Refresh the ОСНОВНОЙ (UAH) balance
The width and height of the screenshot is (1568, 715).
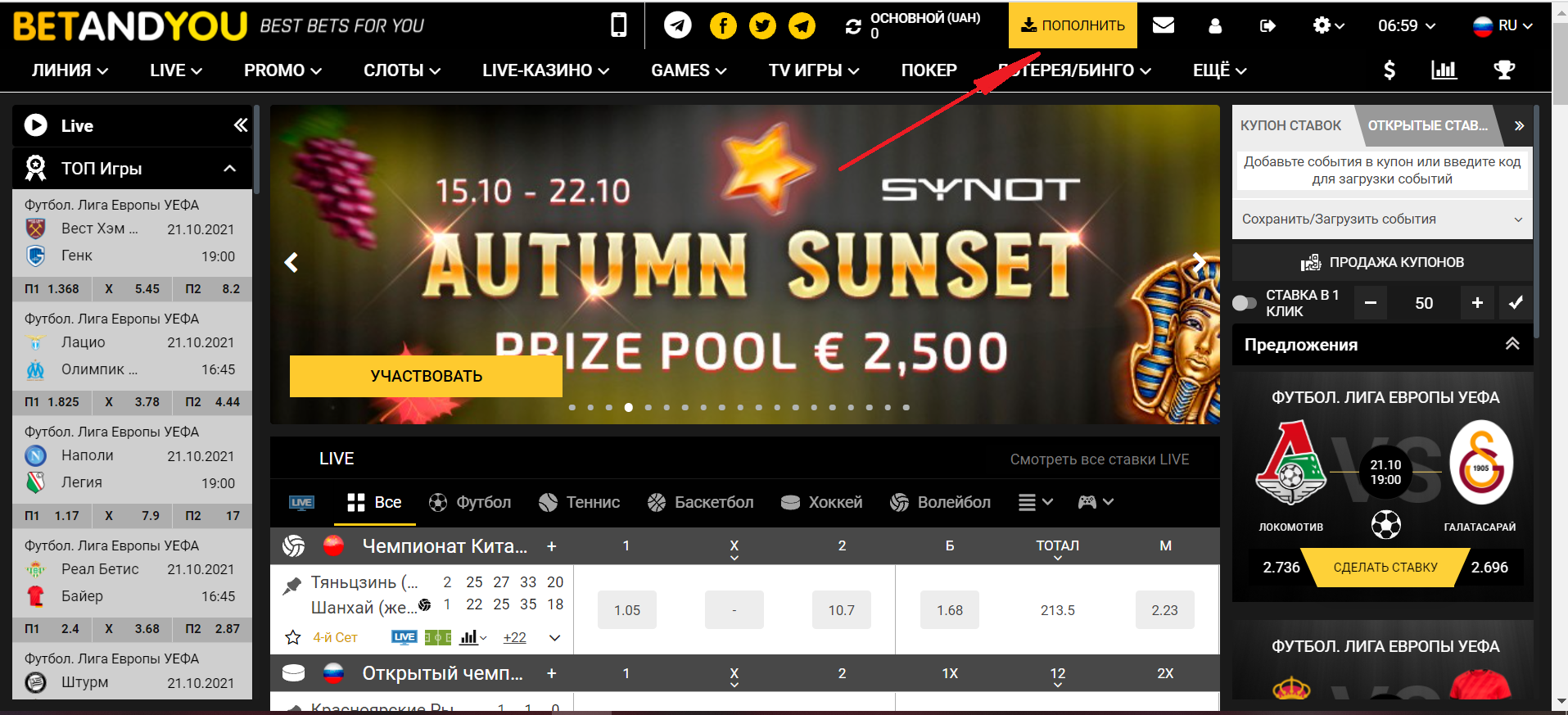click(853, 26)
